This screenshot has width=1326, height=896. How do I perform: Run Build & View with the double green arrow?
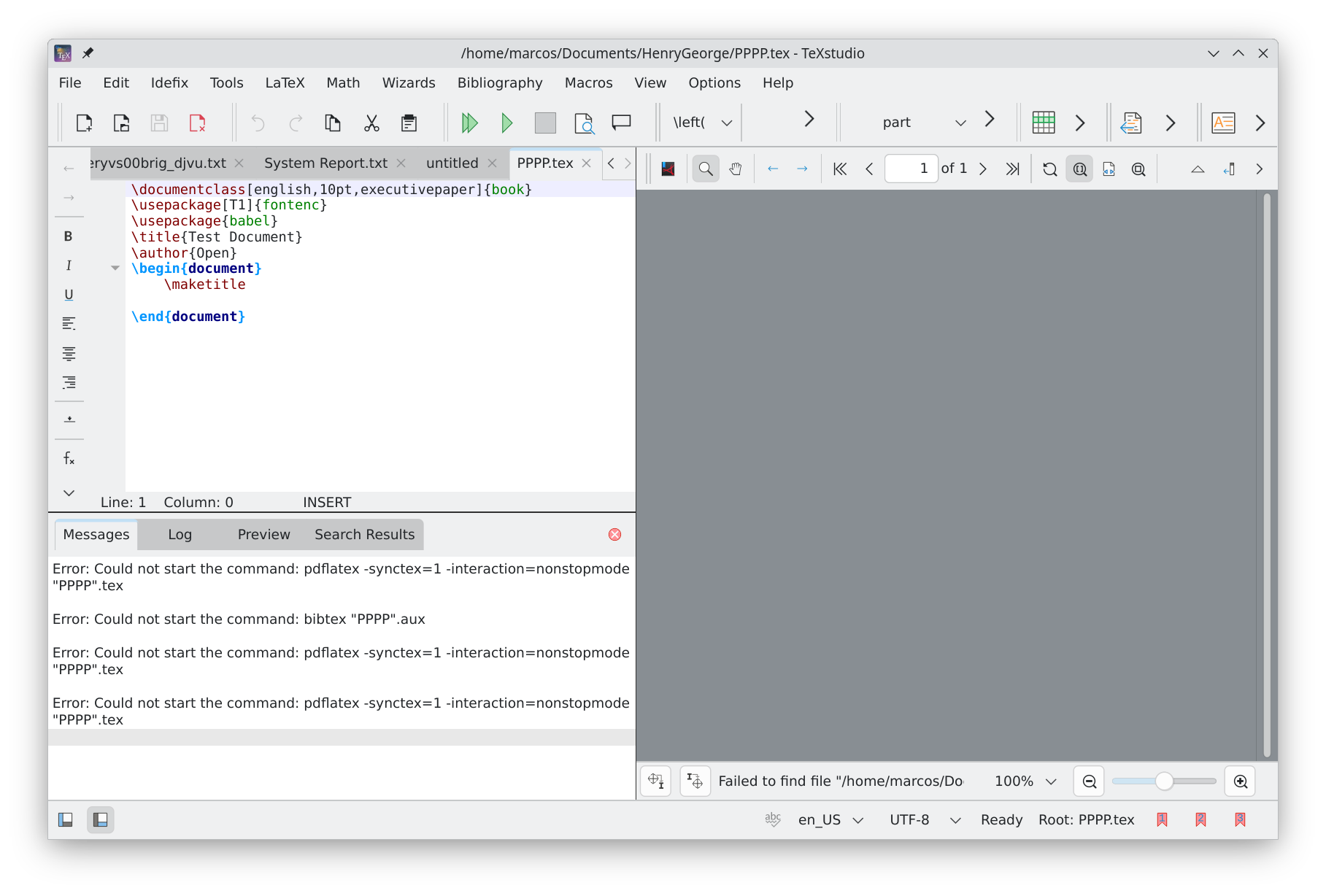point(469,123)
